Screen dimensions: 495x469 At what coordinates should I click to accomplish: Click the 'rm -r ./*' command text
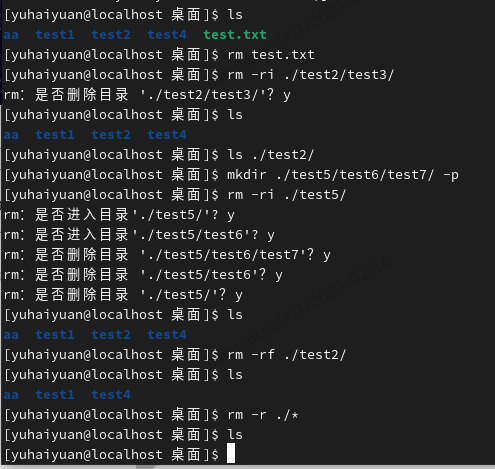click(263, 415)
